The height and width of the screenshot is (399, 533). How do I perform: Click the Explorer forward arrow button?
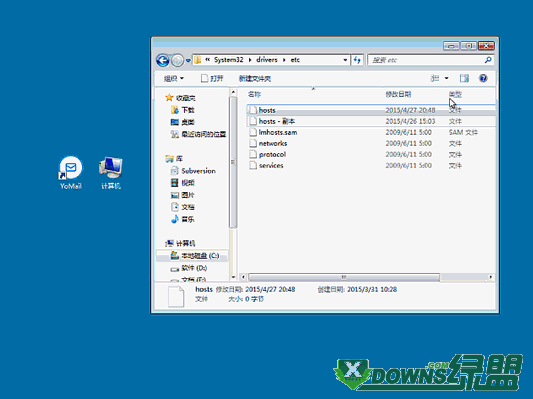click(177, 60)
